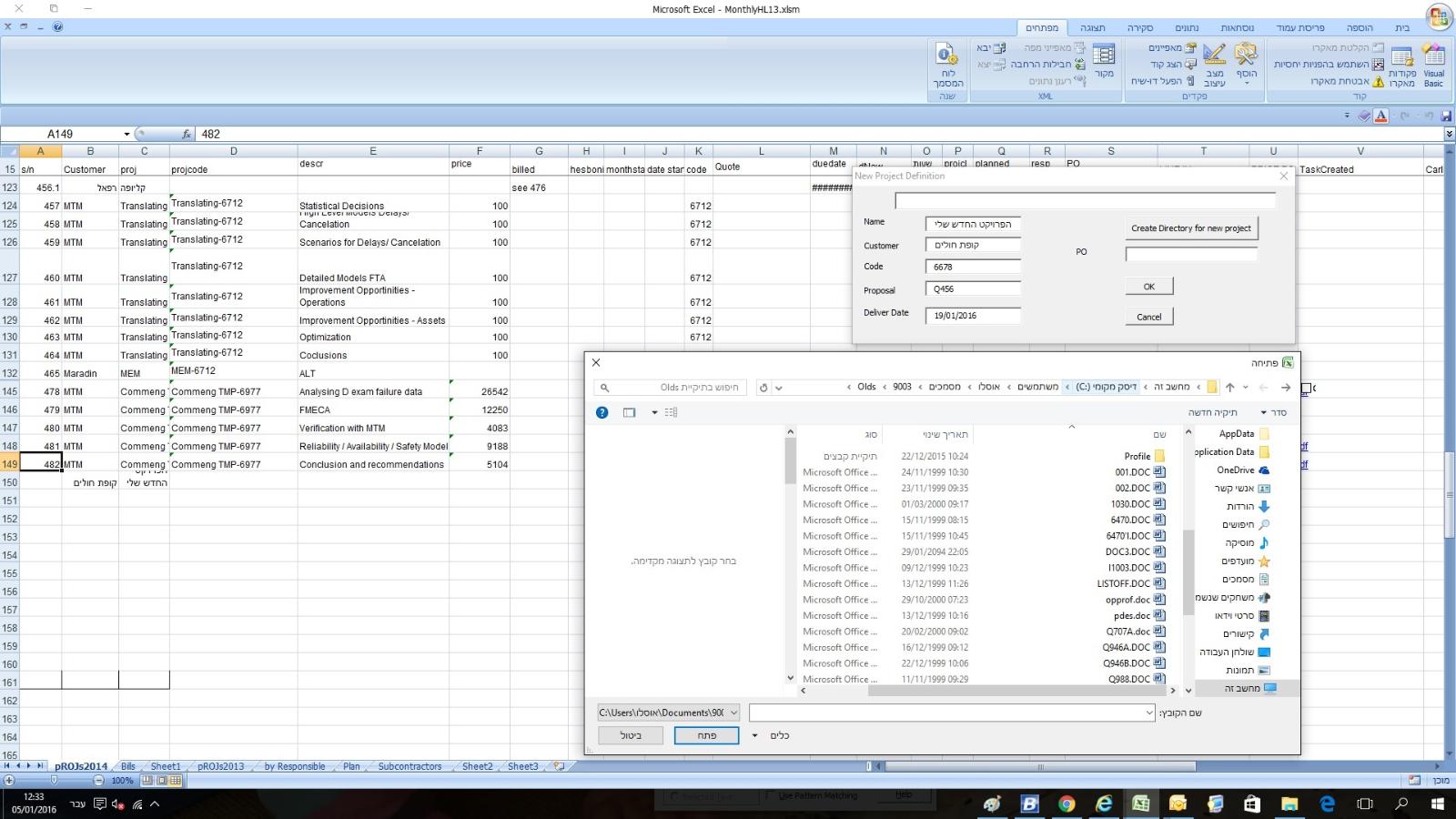The image size is (1456, 819).
Task: Select OneDrive in the file dialog sidebar
Action: point(1243,470)
